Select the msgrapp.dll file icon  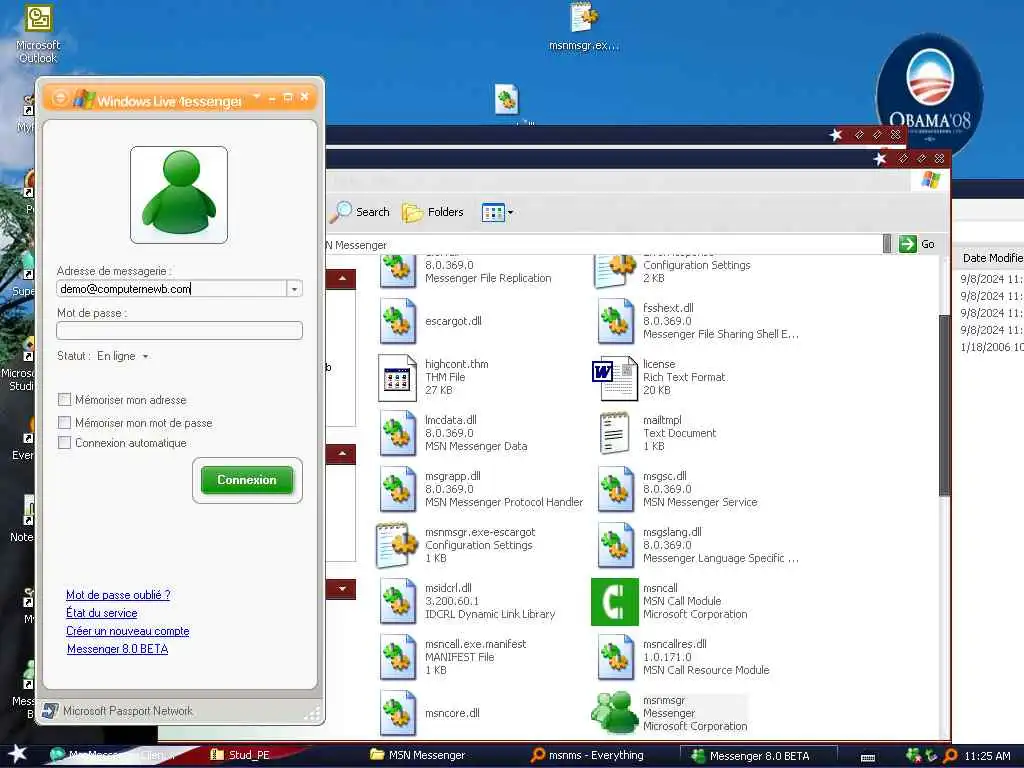pyautogui.click(x=398, y=488)
